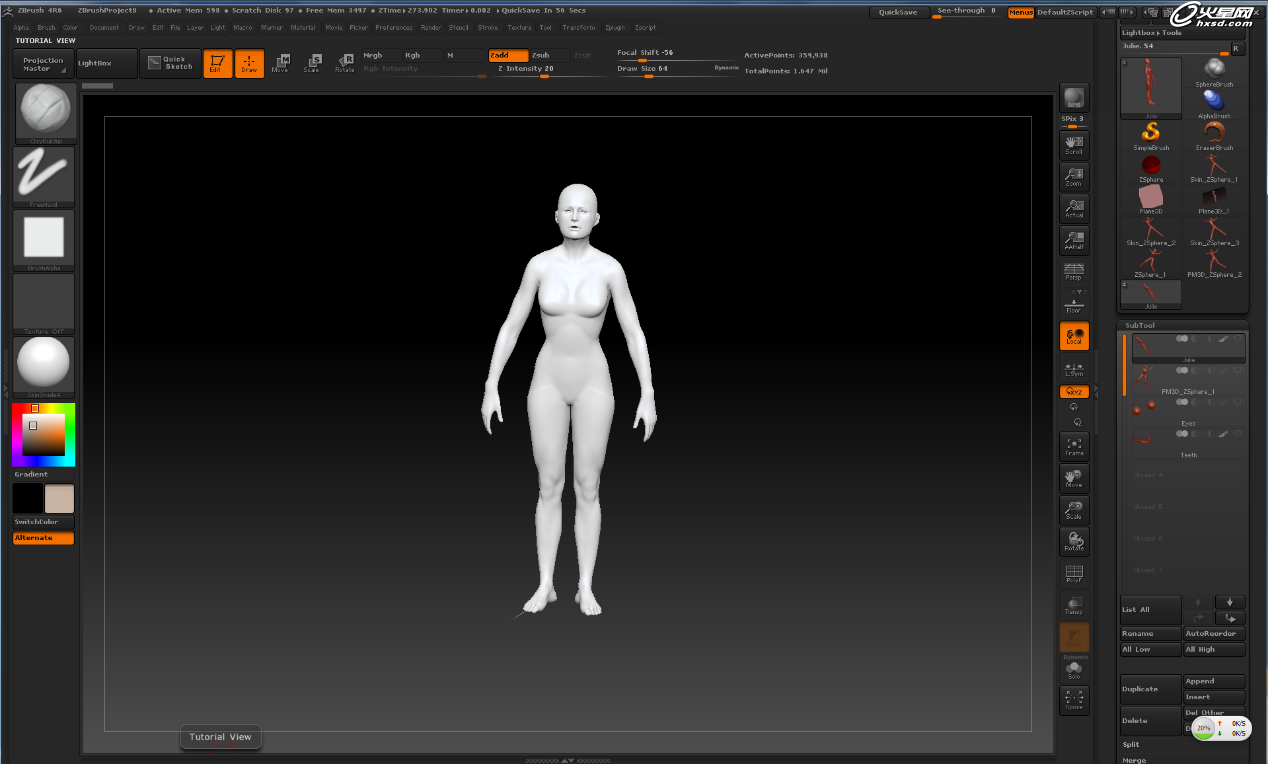Click the QuickSave button

point(898,12)
